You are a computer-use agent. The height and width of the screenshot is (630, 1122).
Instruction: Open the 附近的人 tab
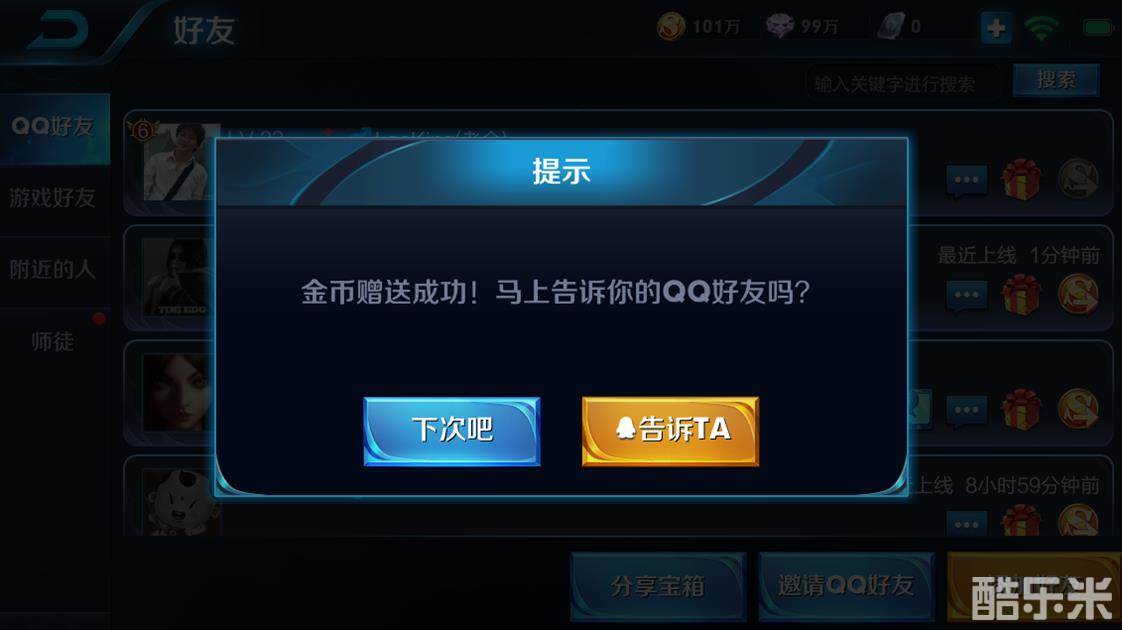pos(54,271)
